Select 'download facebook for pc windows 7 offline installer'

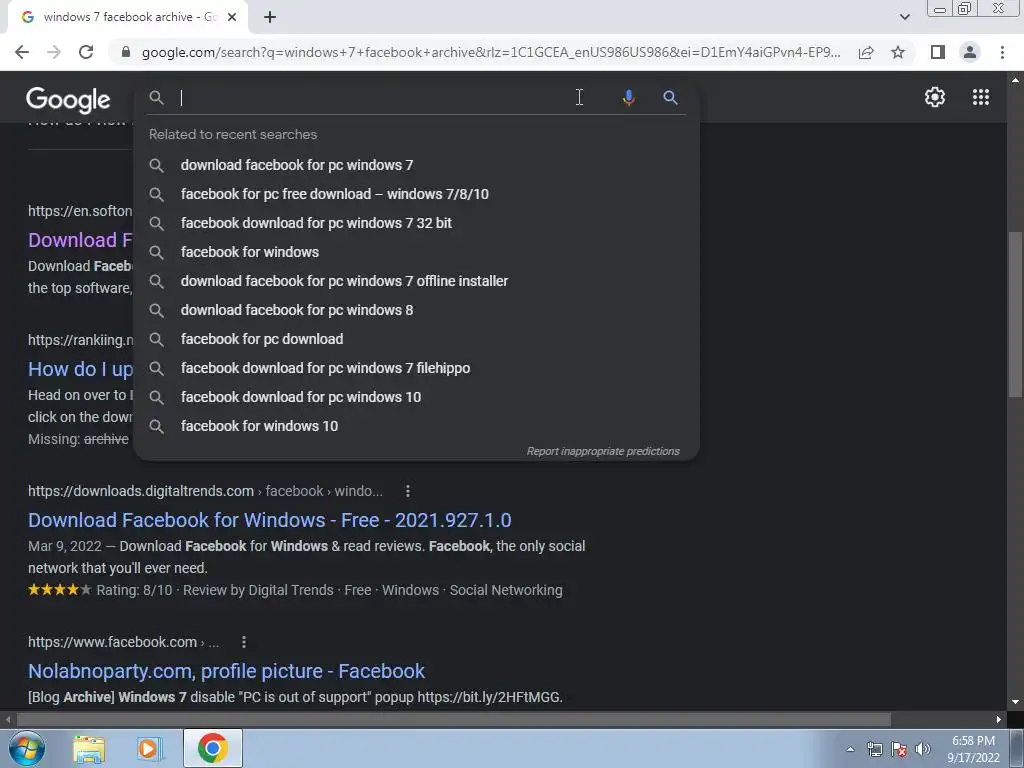(x=416, y=281)
